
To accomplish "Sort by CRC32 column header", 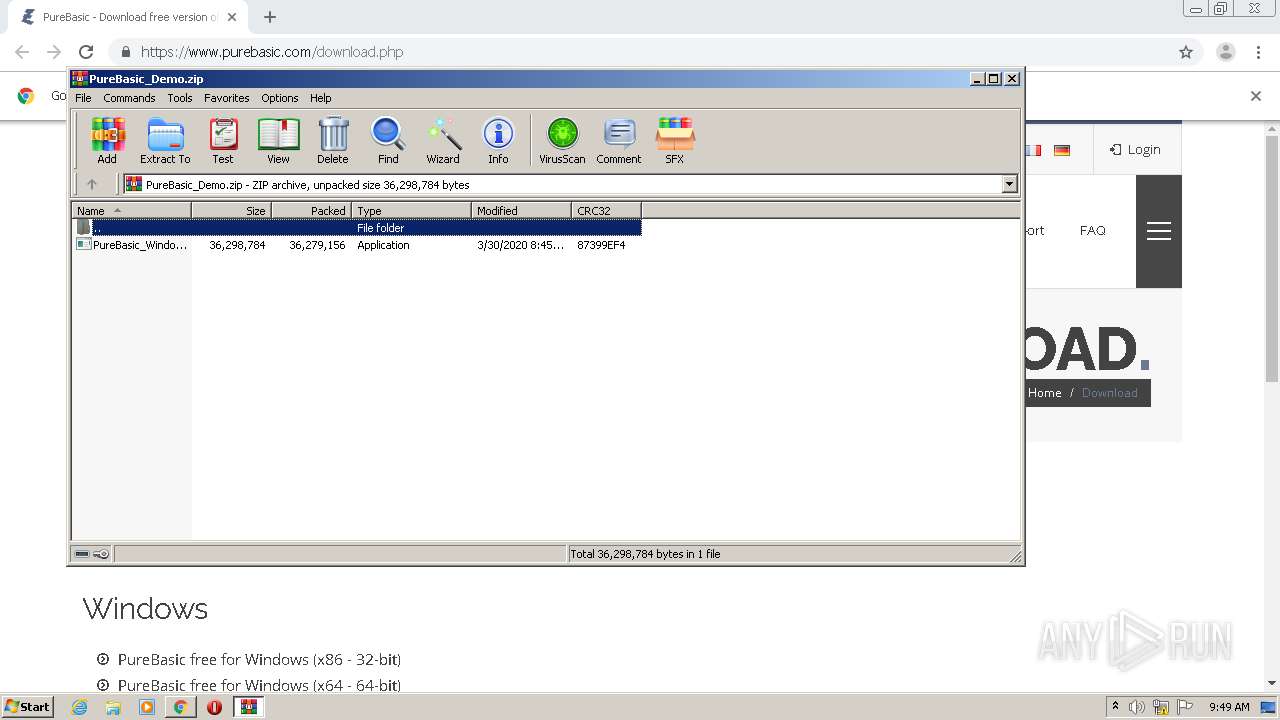I will (x=606, y=210).
